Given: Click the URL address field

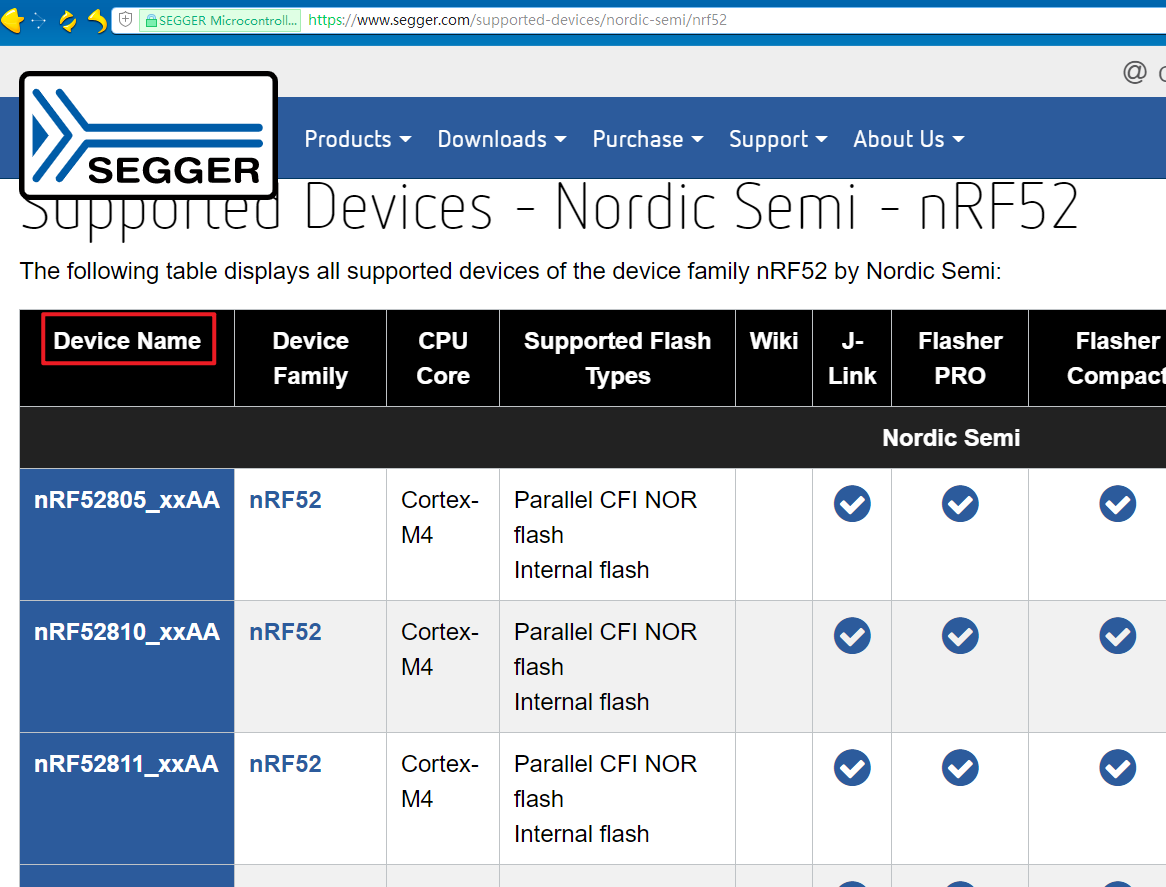Looking at the screenshot, I should click(x=700, y=20).
